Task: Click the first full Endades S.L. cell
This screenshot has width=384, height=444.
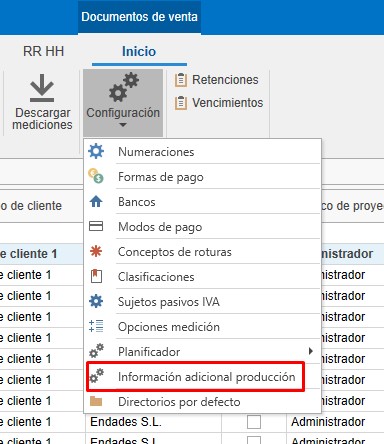Action: [x=153, y=422]
